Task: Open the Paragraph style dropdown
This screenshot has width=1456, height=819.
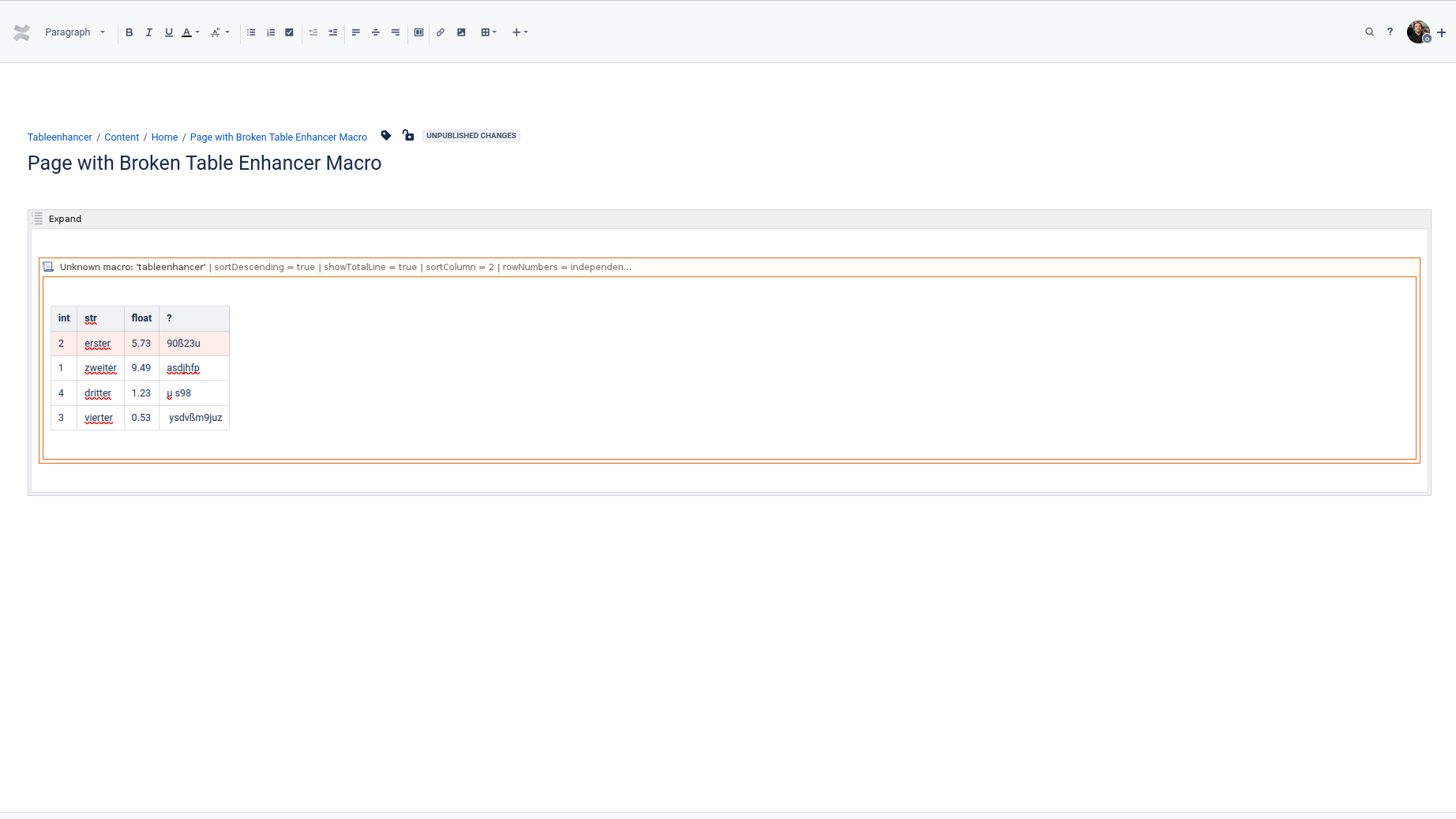Action: click(75, 32)
